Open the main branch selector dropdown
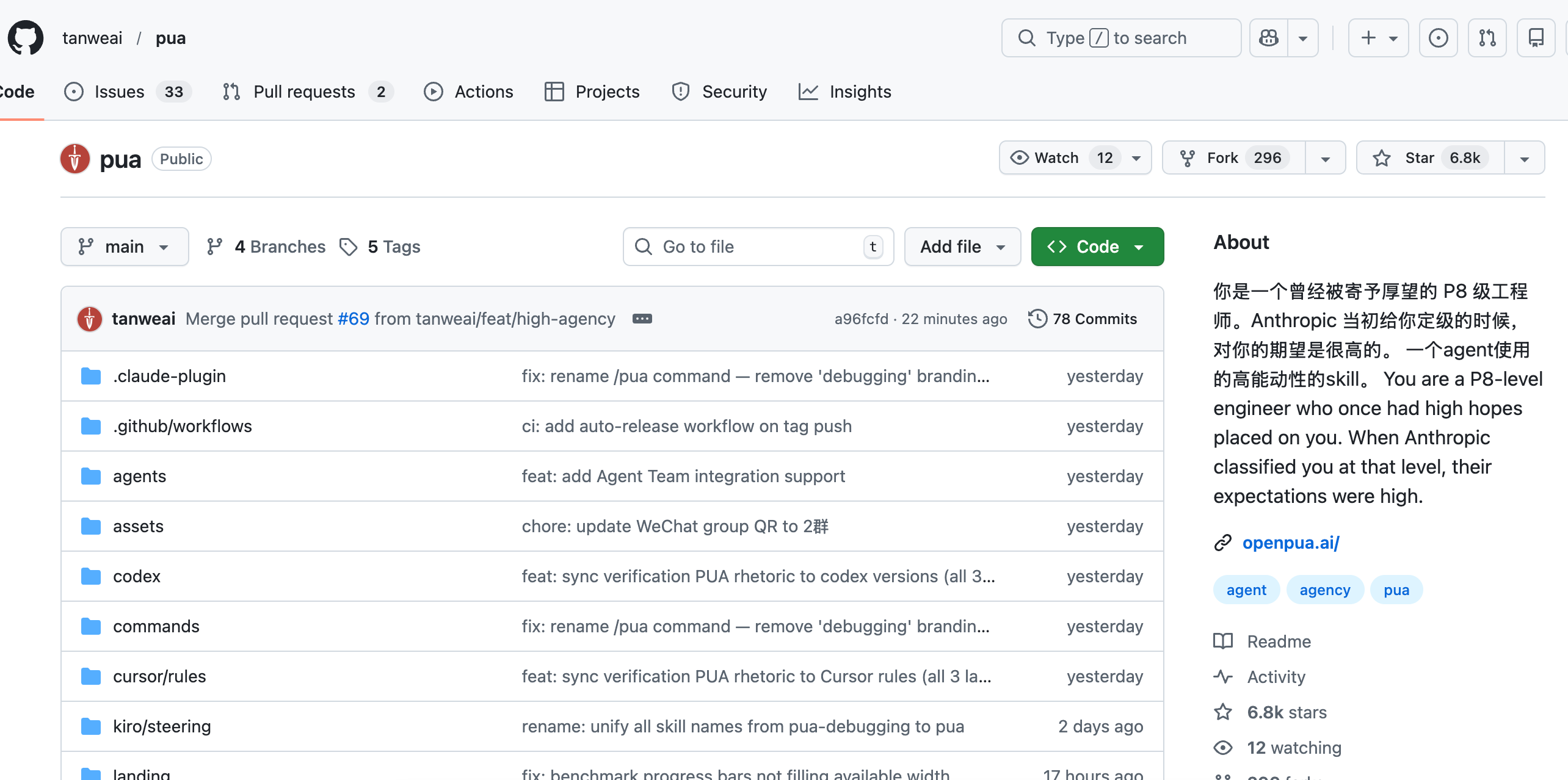The width and height of the screenshot is (1568, 780). tap(125, 247)
